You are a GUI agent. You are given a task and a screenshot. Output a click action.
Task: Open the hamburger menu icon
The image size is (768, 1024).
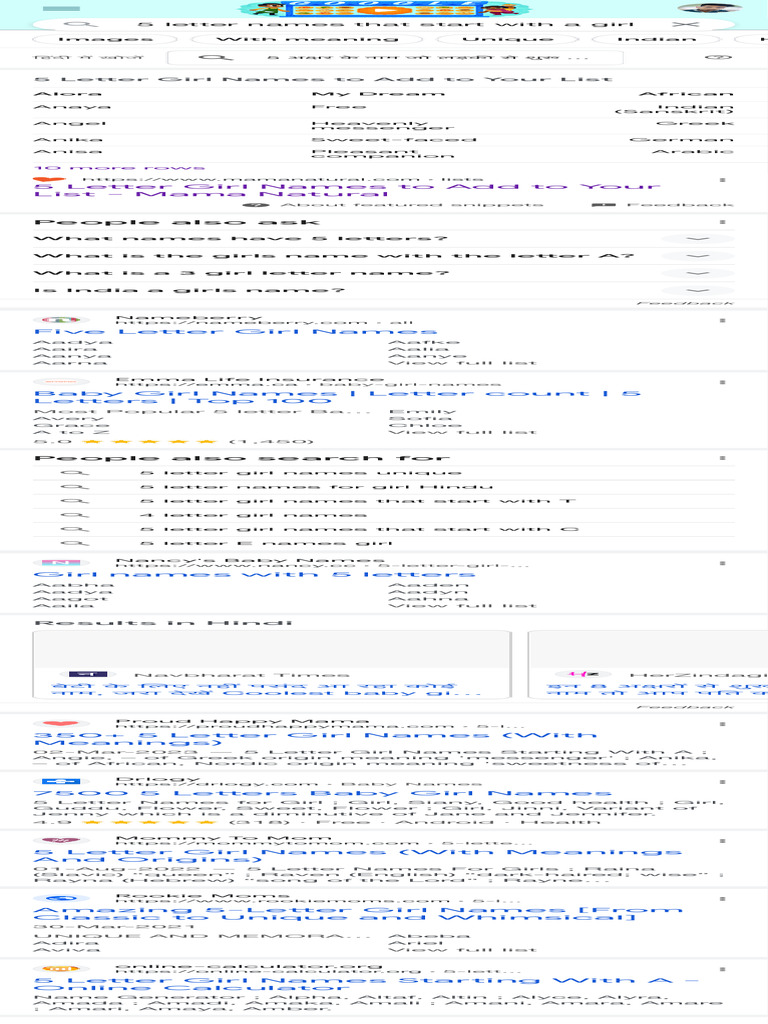(x=61, y=8)
